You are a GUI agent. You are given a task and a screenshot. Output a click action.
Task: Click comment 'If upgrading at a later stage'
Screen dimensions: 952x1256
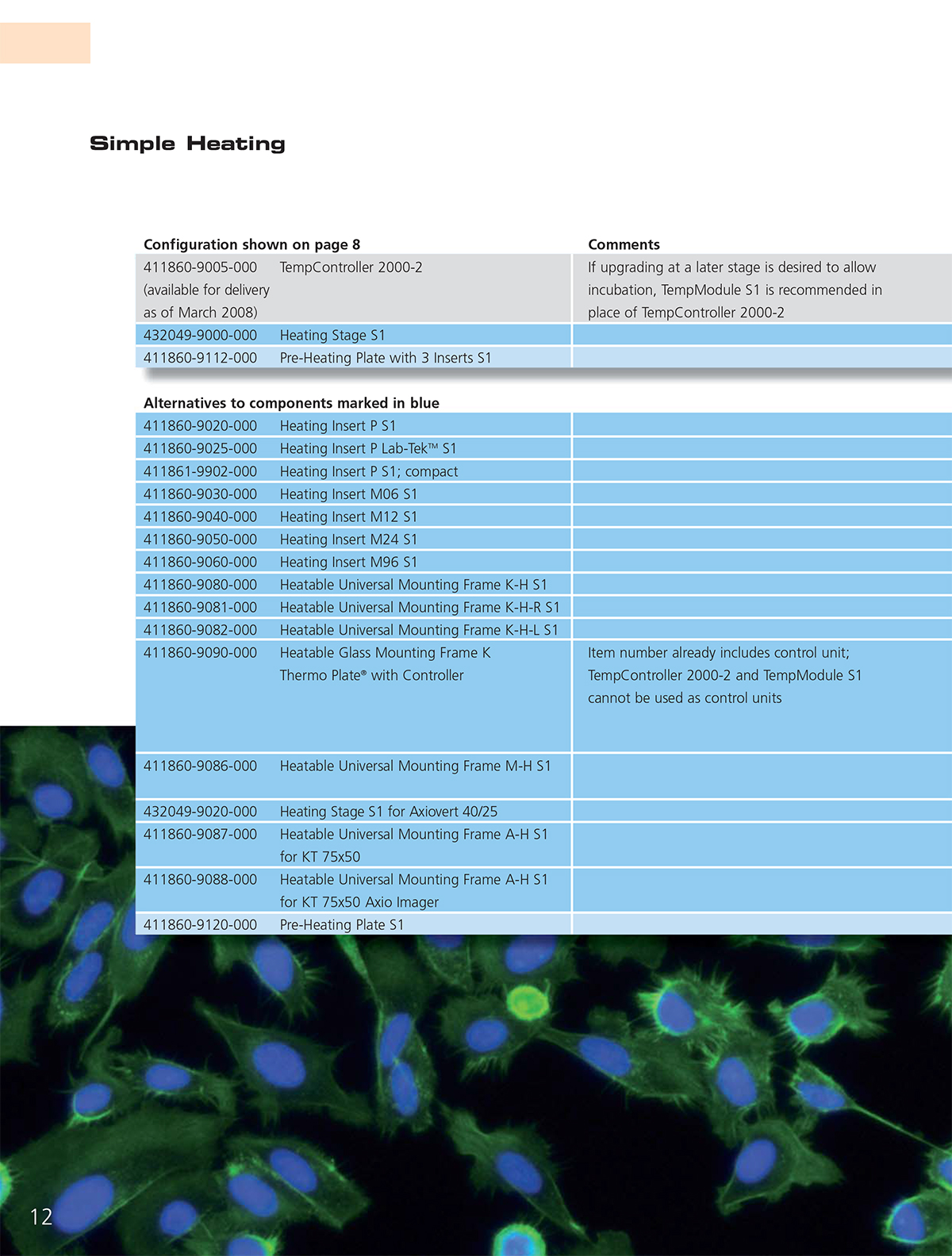coord(731,267)
